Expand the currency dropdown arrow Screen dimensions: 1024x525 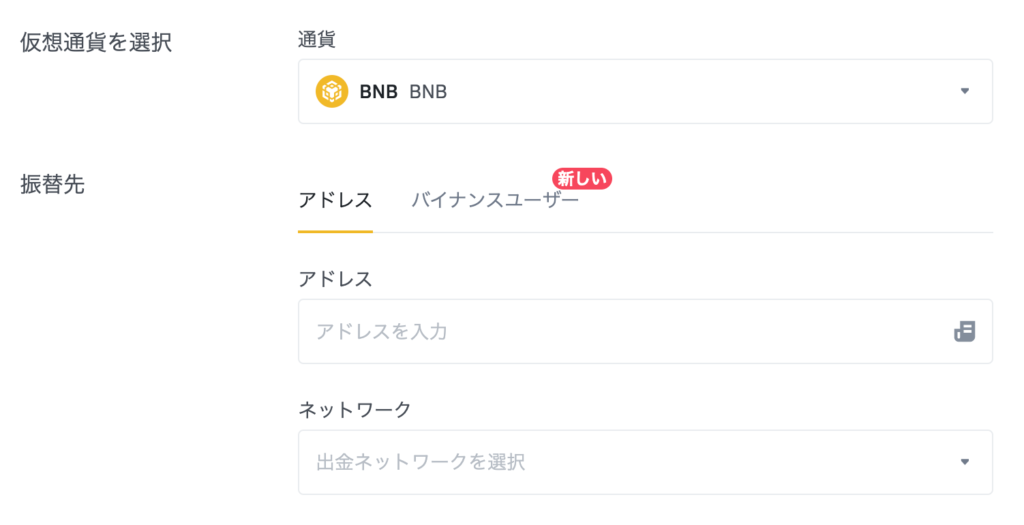point(965,91)
